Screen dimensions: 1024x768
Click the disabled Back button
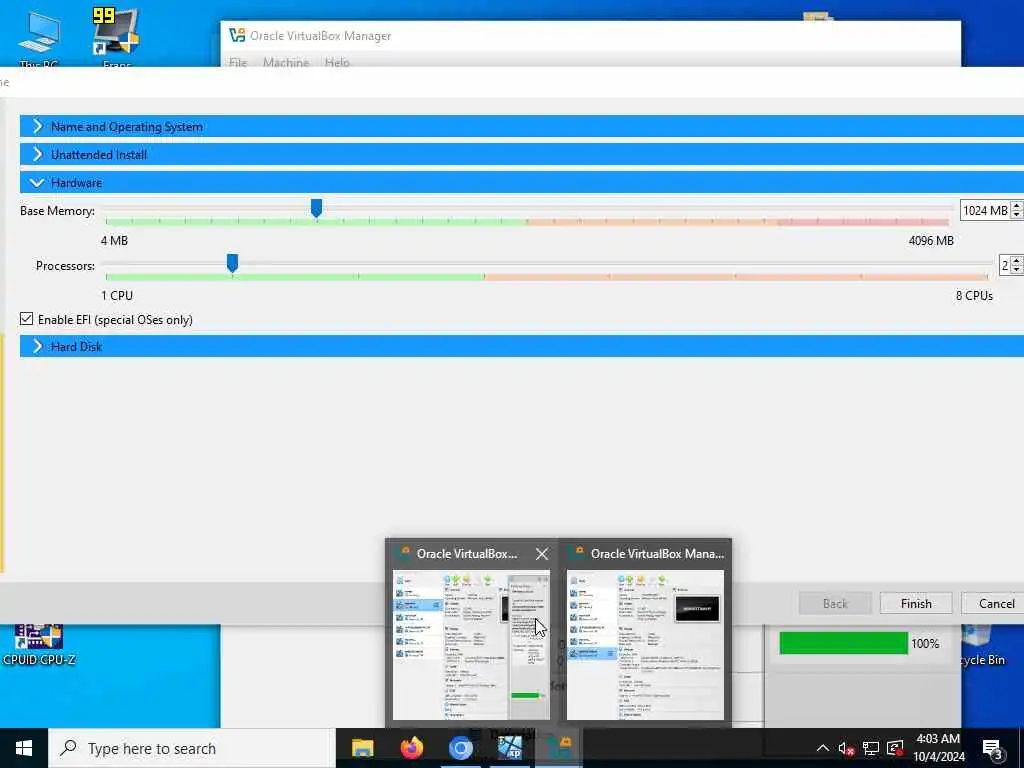pyautogui.click(x=835, y=603)
